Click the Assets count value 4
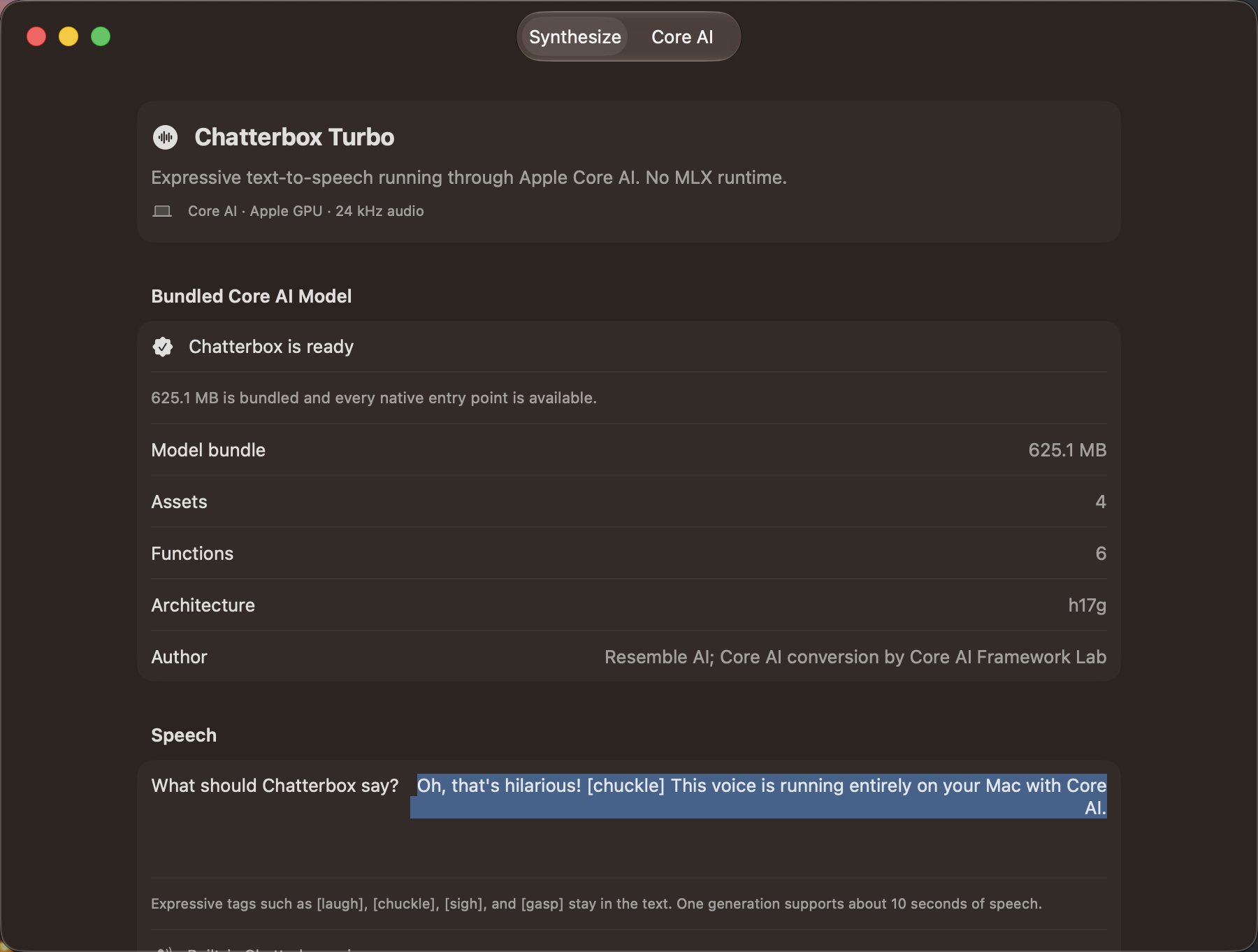Viewport: 1258px width, 952px height. [x=1101, y=502]
